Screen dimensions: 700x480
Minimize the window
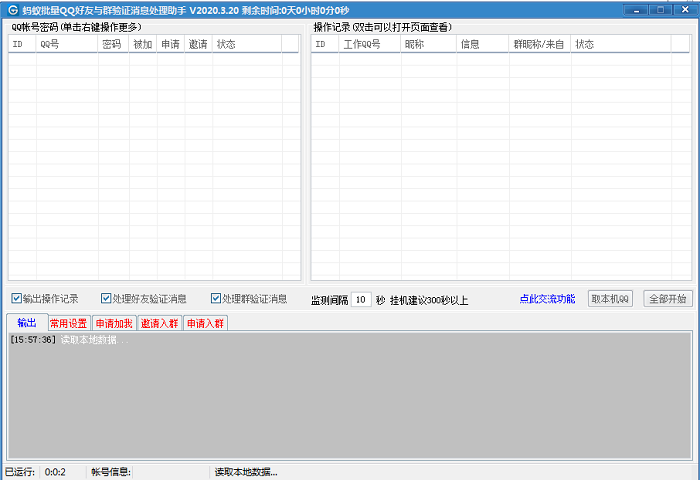(x=636, y=9)
